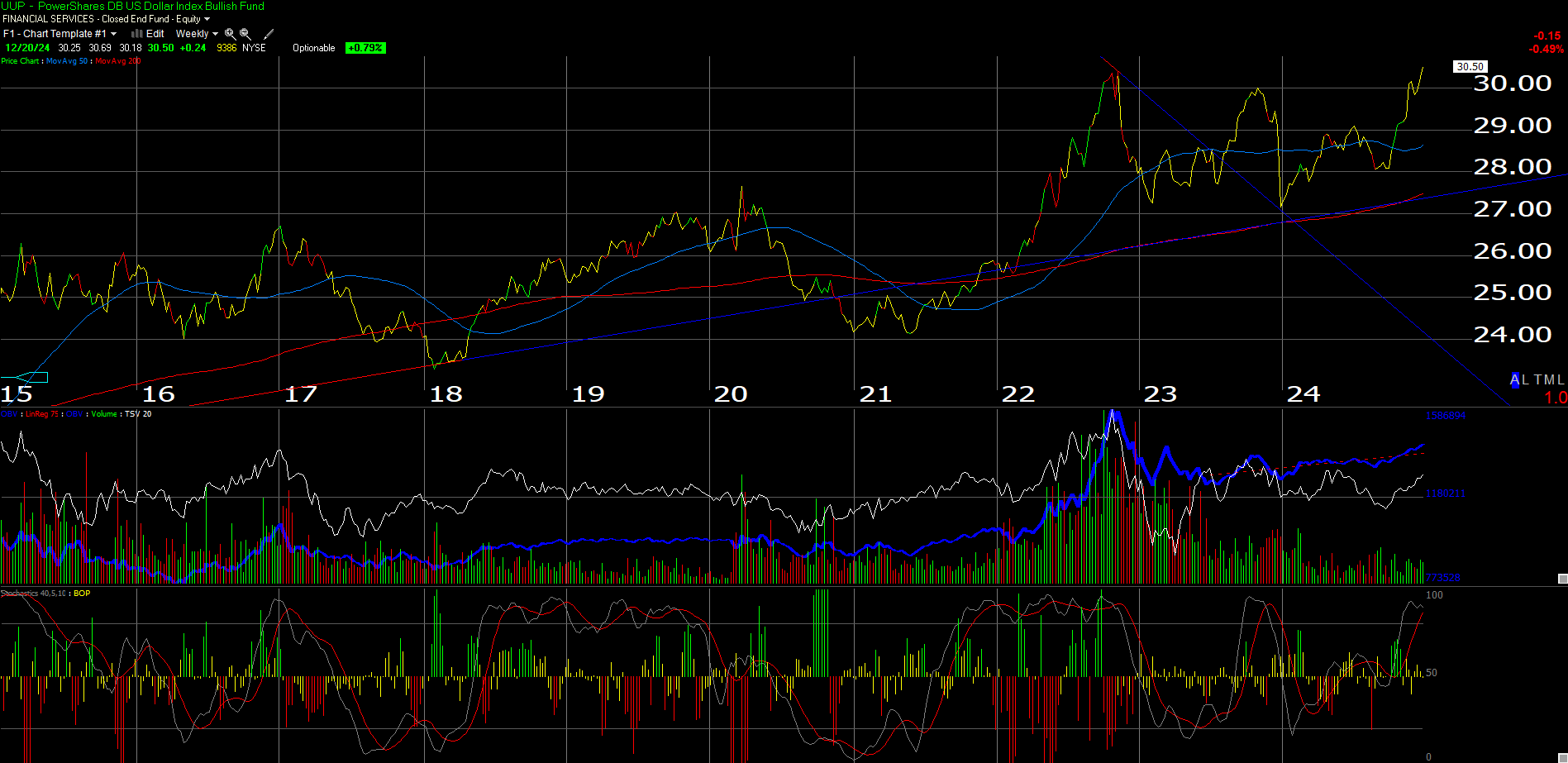Click the year 22 marker on time axis
The height and width of the screenshot is (763, 1568).
1018,394
